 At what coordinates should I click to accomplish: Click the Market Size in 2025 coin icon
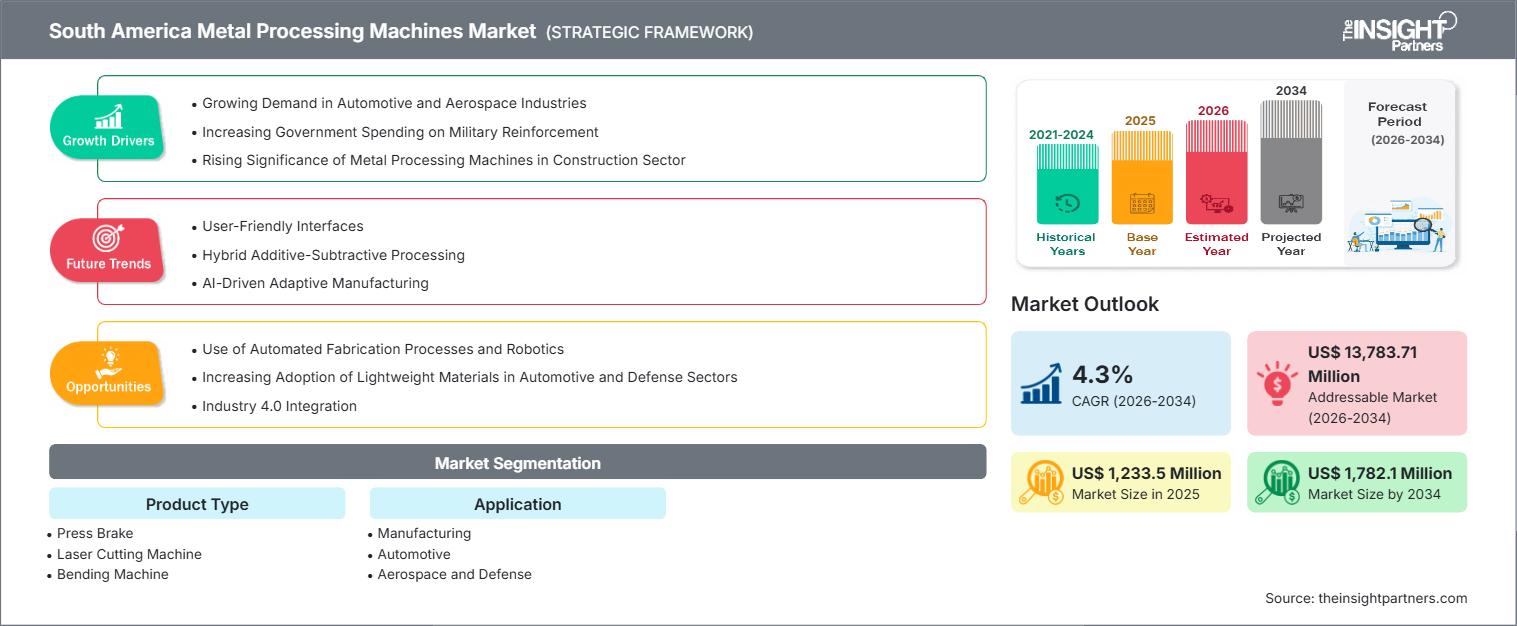click(x=1041, y=482)
